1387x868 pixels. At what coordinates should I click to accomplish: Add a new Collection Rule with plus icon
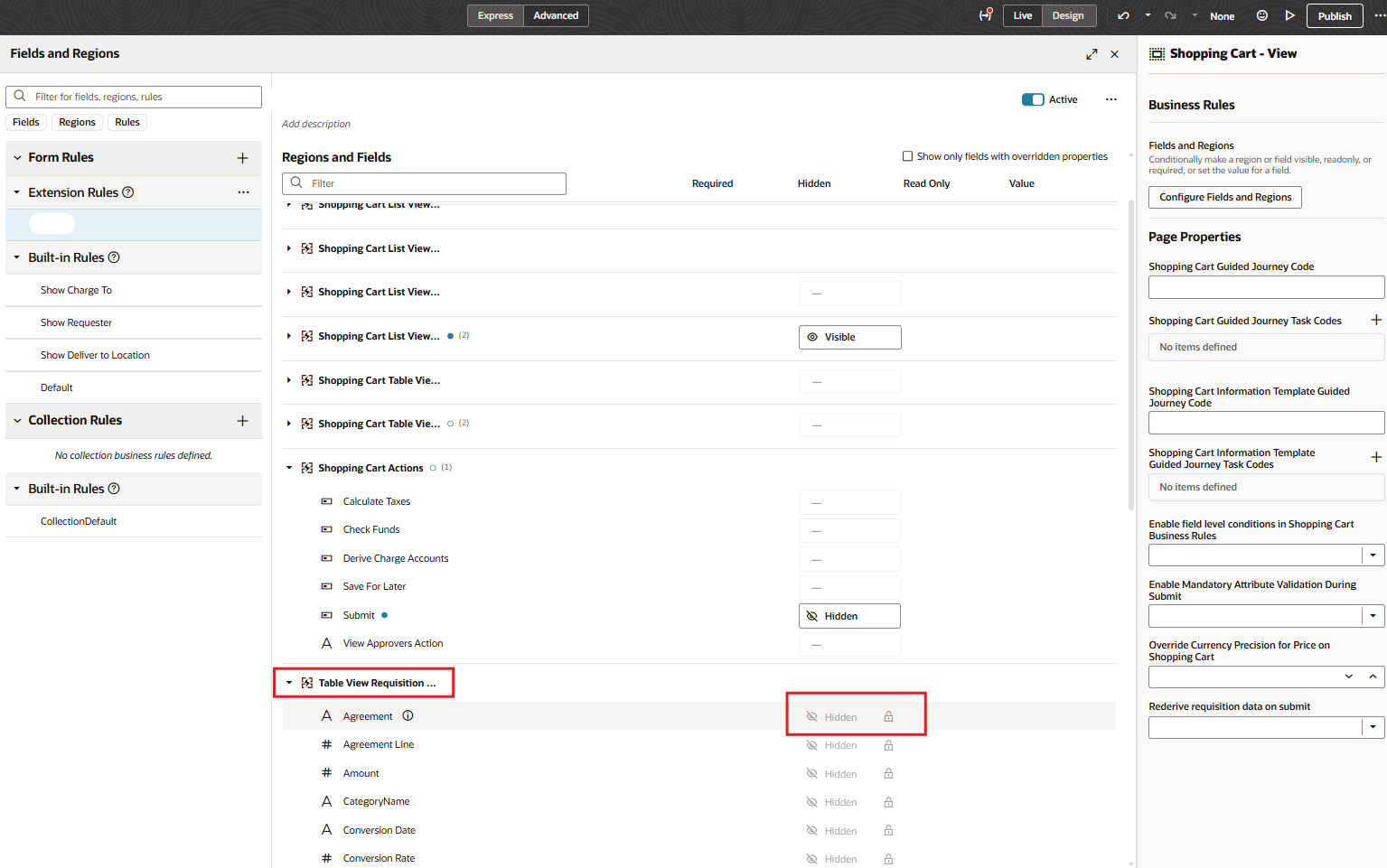tap(242, 421)
